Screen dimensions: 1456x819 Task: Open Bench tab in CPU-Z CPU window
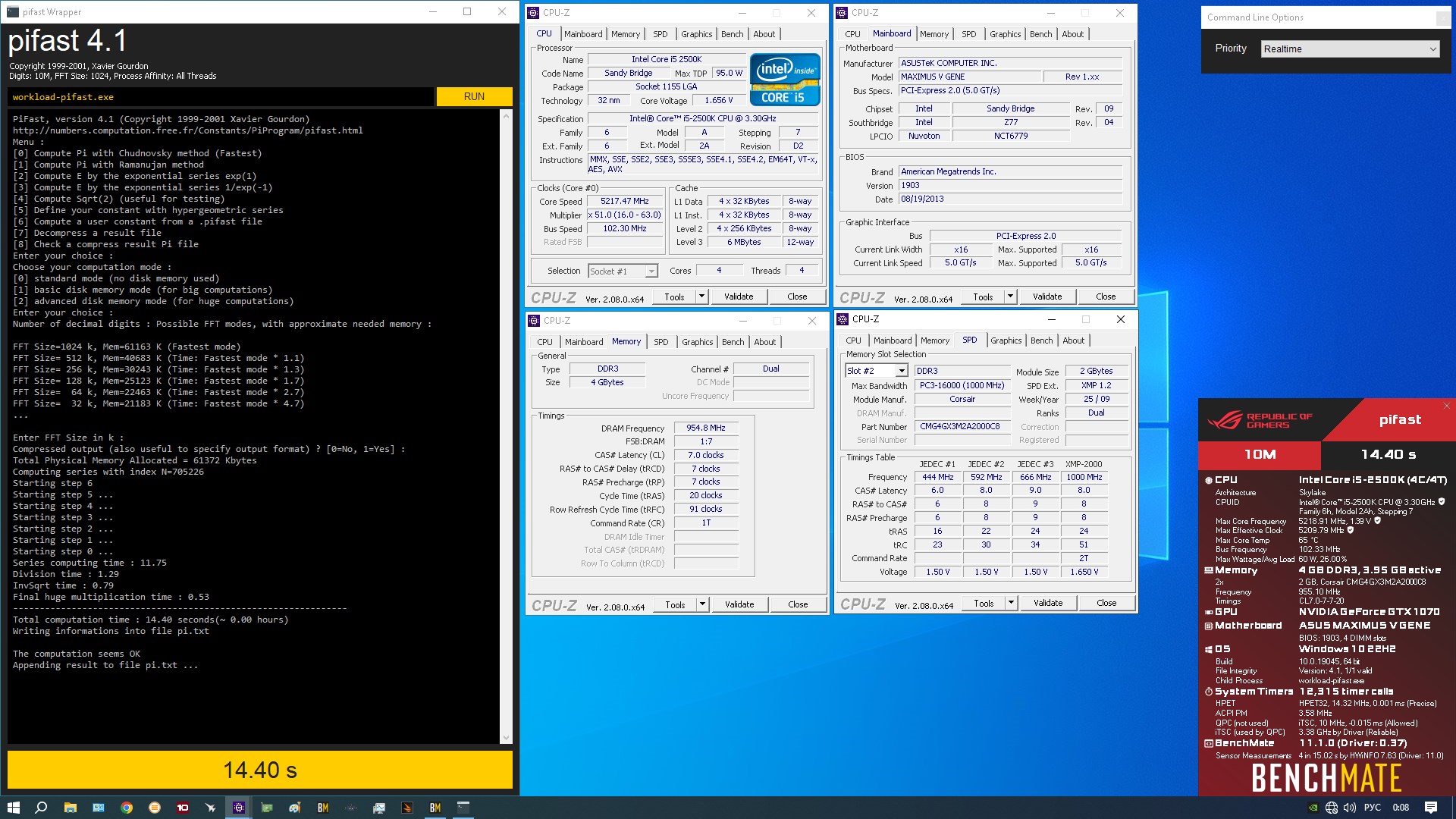pos(732,34)
